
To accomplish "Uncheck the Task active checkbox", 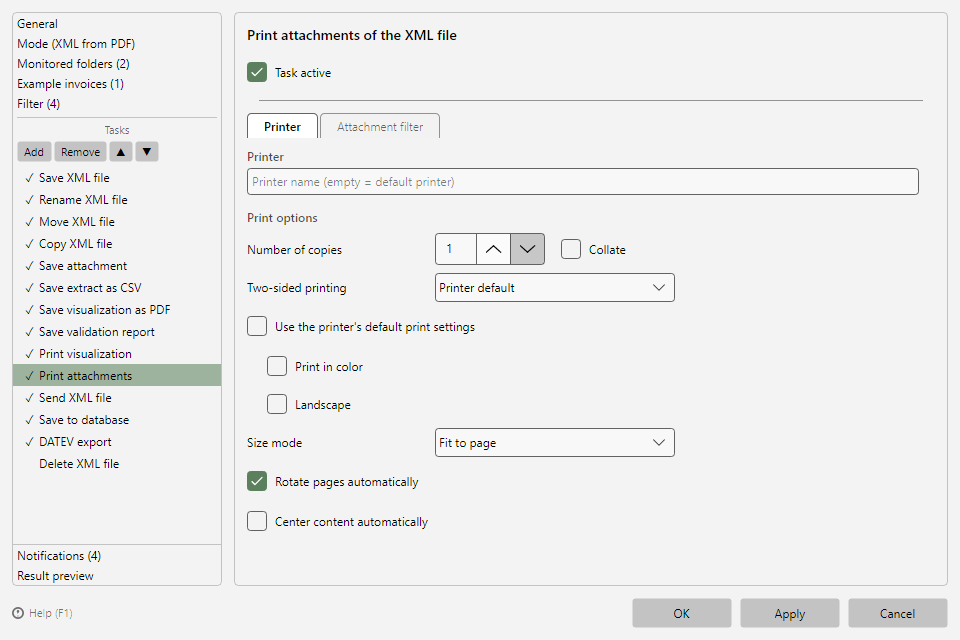I will (257, 72).
